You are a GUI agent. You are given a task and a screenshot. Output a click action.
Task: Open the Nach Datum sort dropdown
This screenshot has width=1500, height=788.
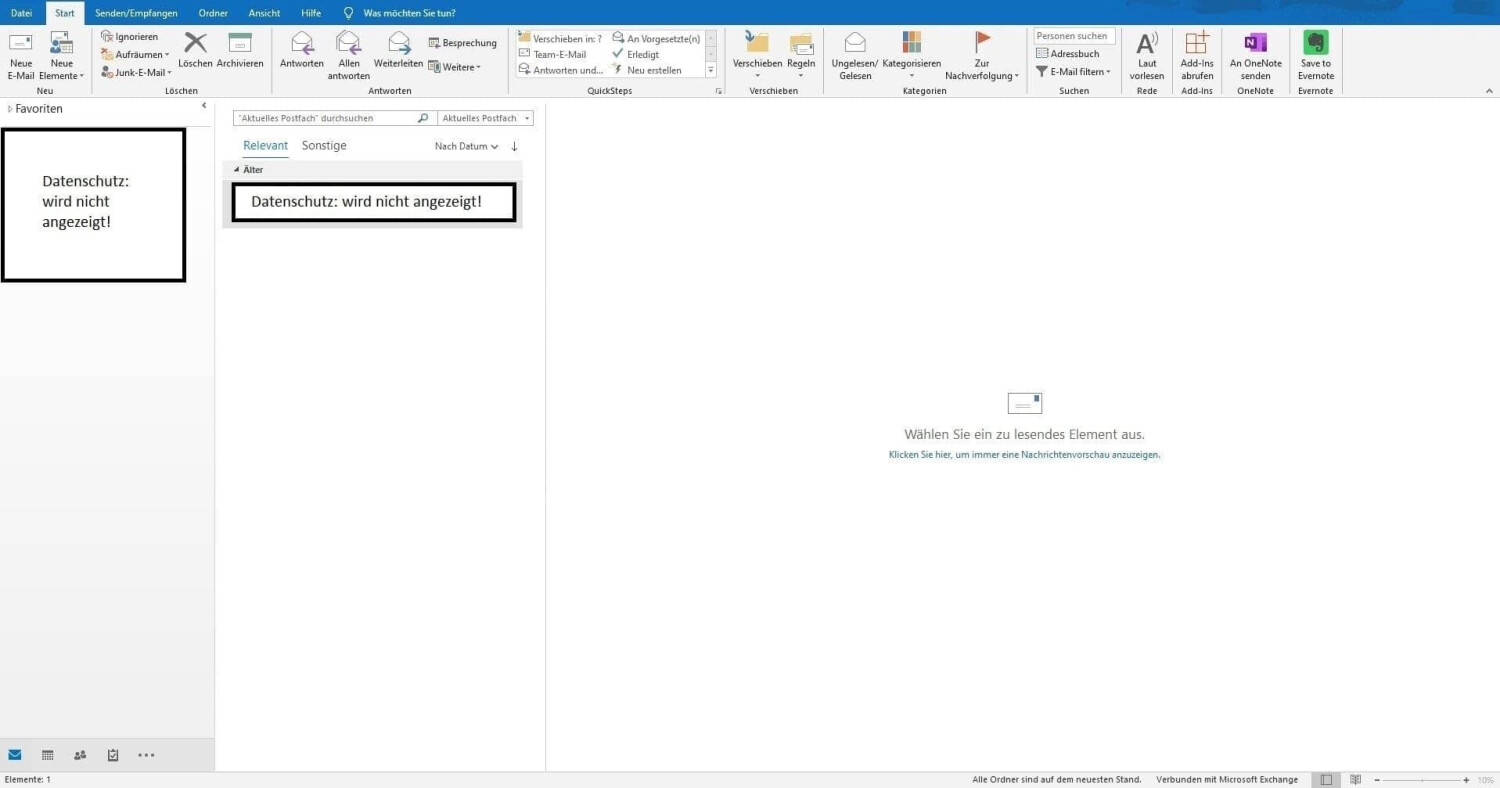click(466, 146)
